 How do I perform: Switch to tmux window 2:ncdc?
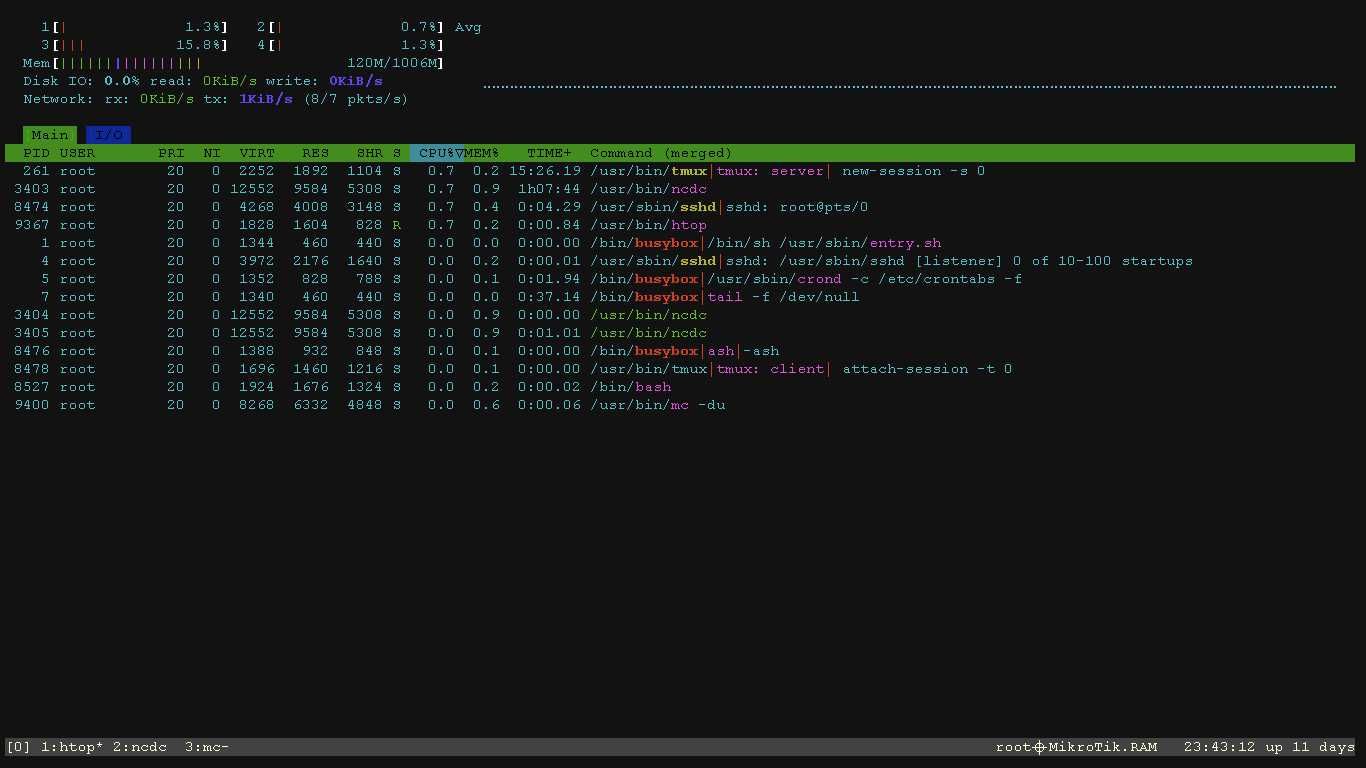tap(140, 747)
